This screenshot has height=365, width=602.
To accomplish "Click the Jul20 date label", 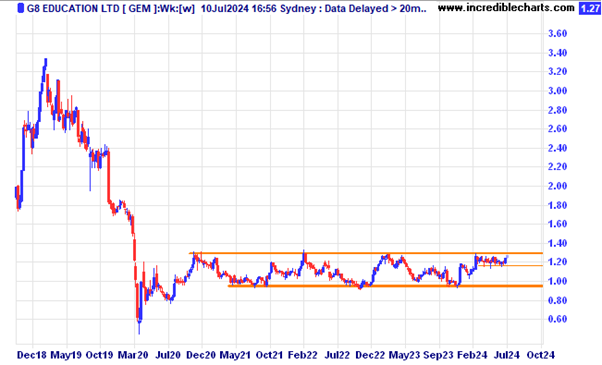I will pos(167,355).
